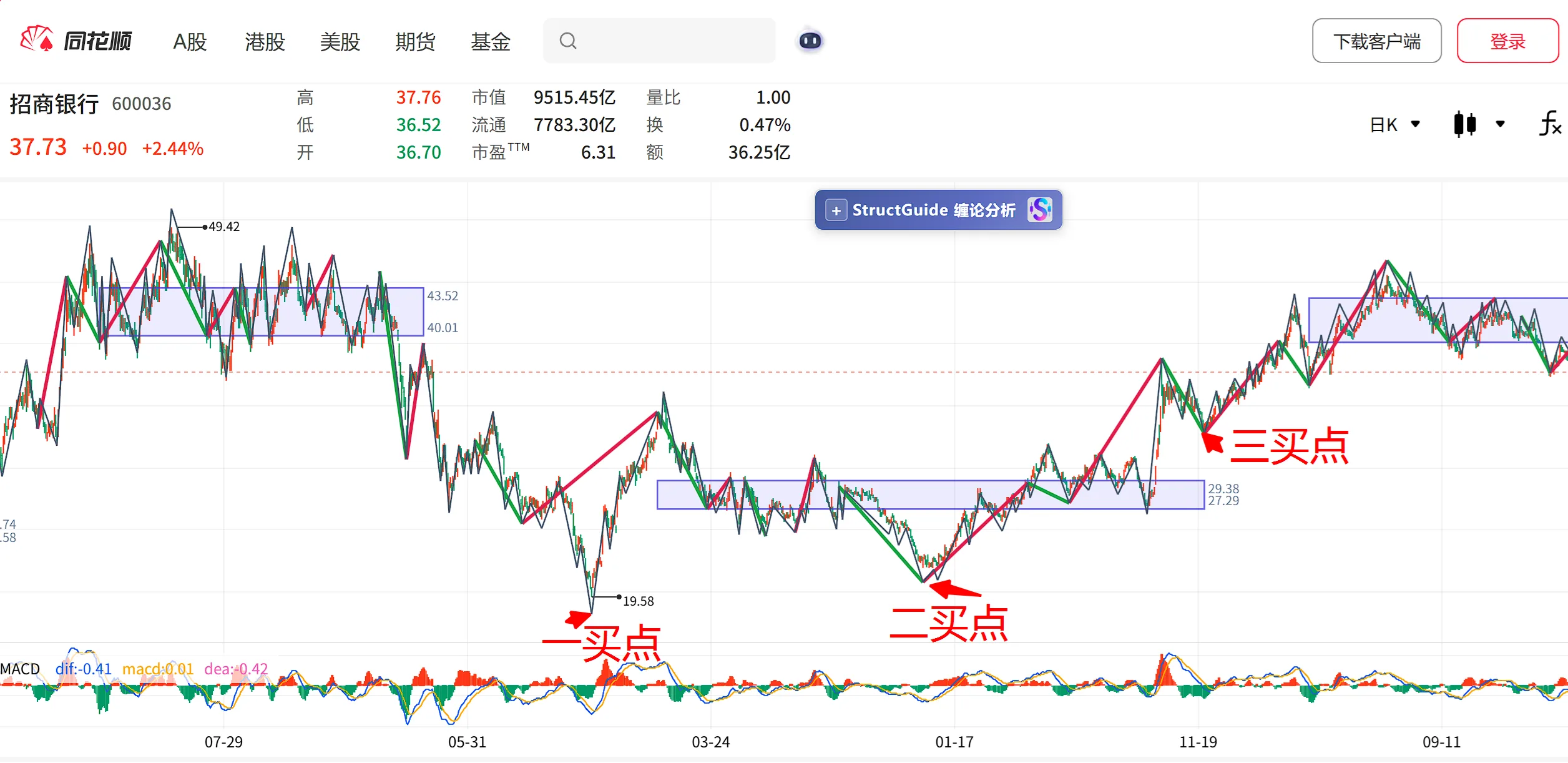Open the 基金 section

tap(491, 42)
